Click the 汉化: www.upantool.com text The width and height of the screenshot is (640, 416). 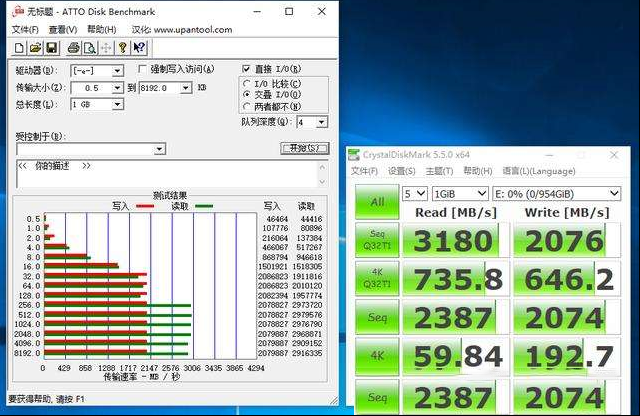pos(182,30)
